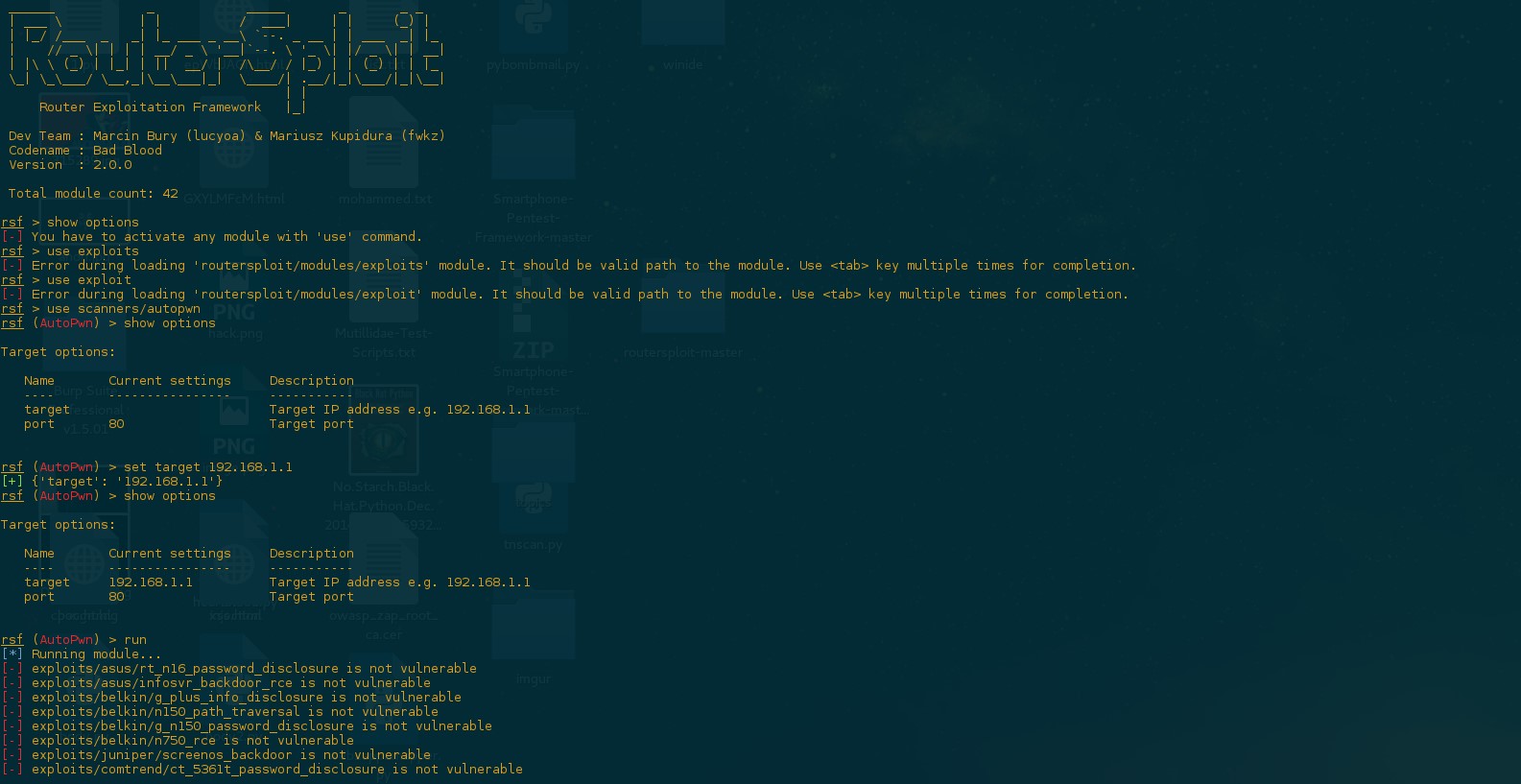The width and height of the screenshot is (1521, 784).
Task: Click the {'target': '192.168.1.1'} confirmation output
Action: 112,482
